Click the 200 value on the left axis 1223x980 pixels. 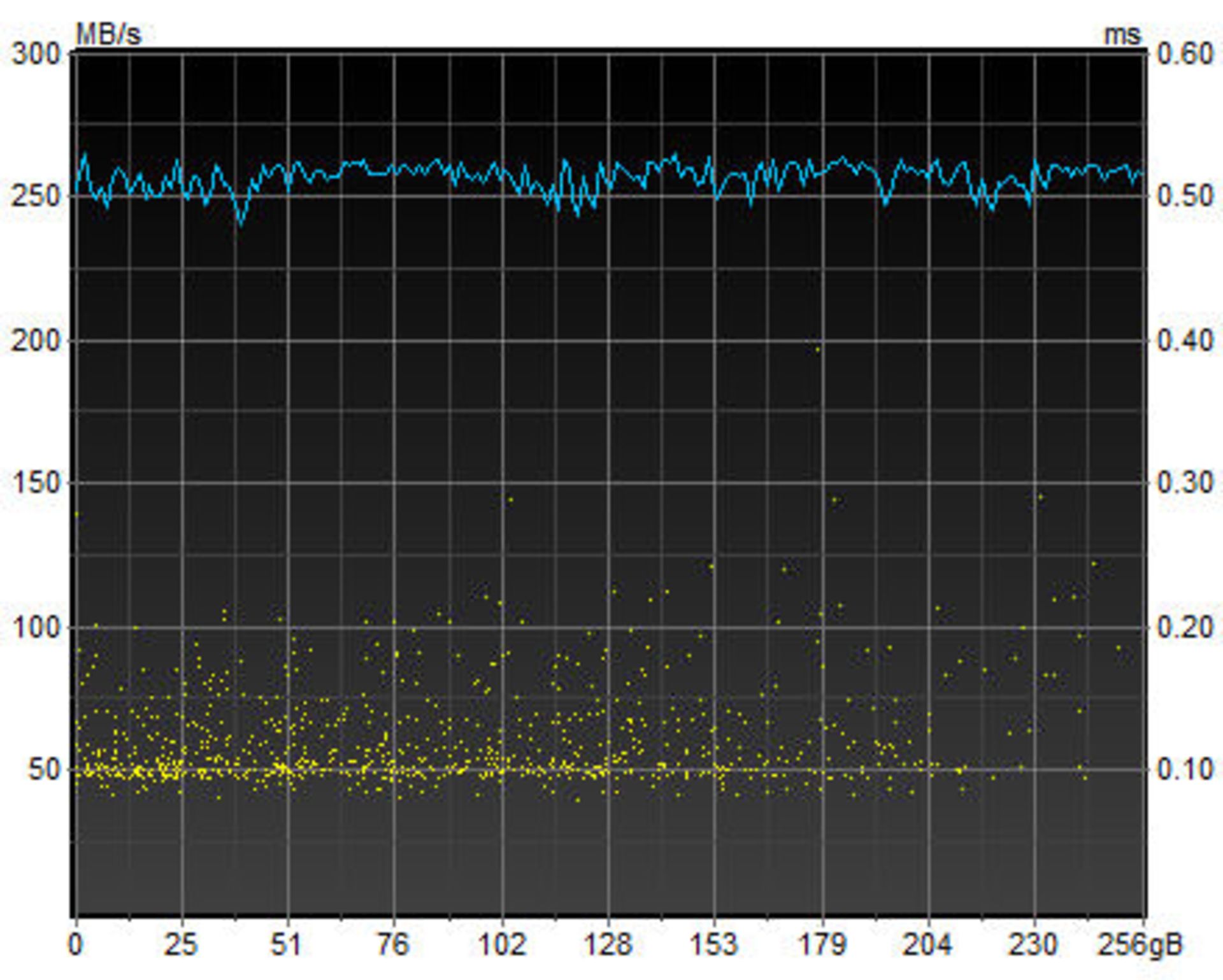[36, 340]
